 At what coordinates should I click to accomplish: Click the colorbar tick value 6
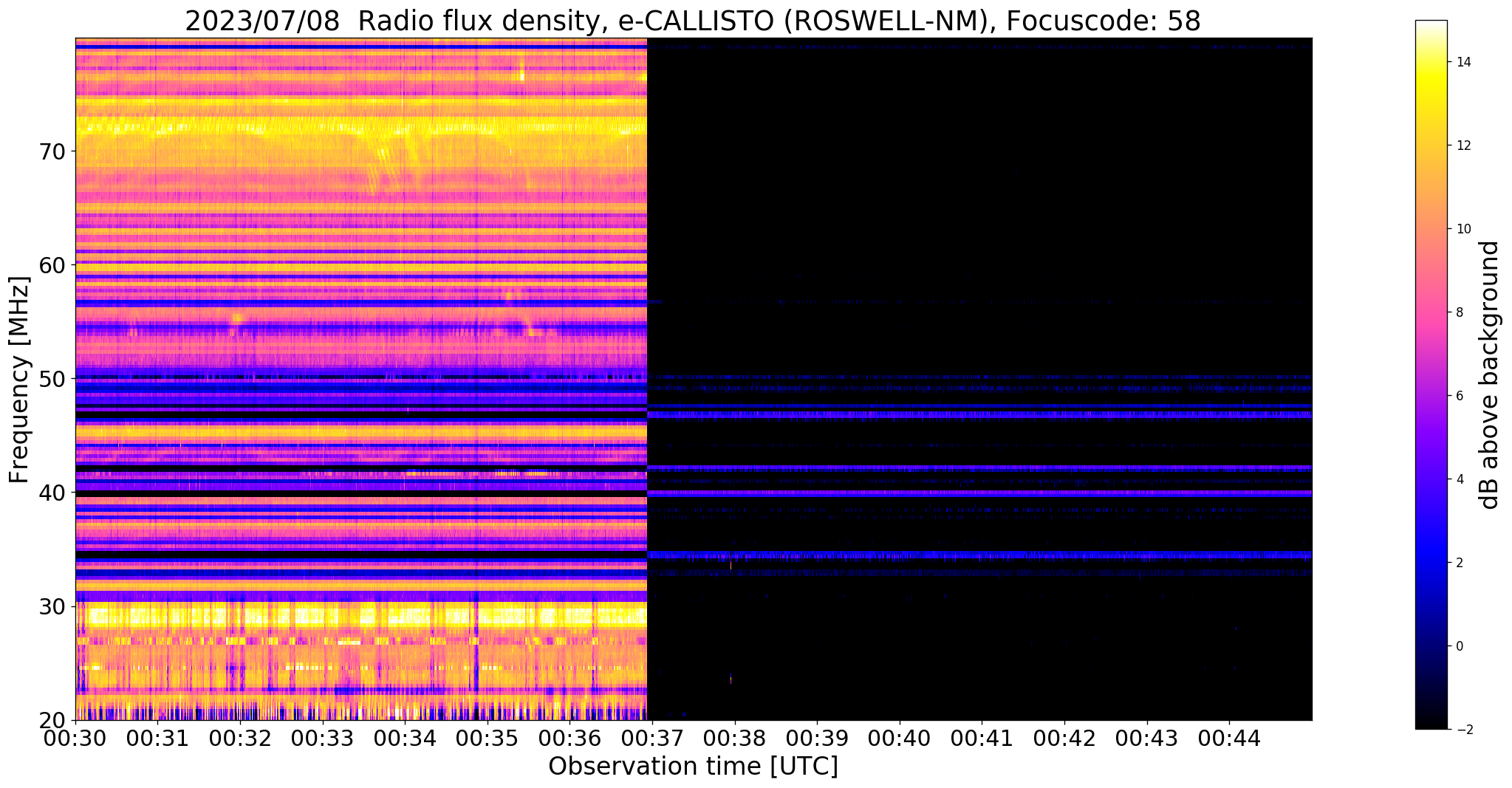click(x=1459, y=396)
